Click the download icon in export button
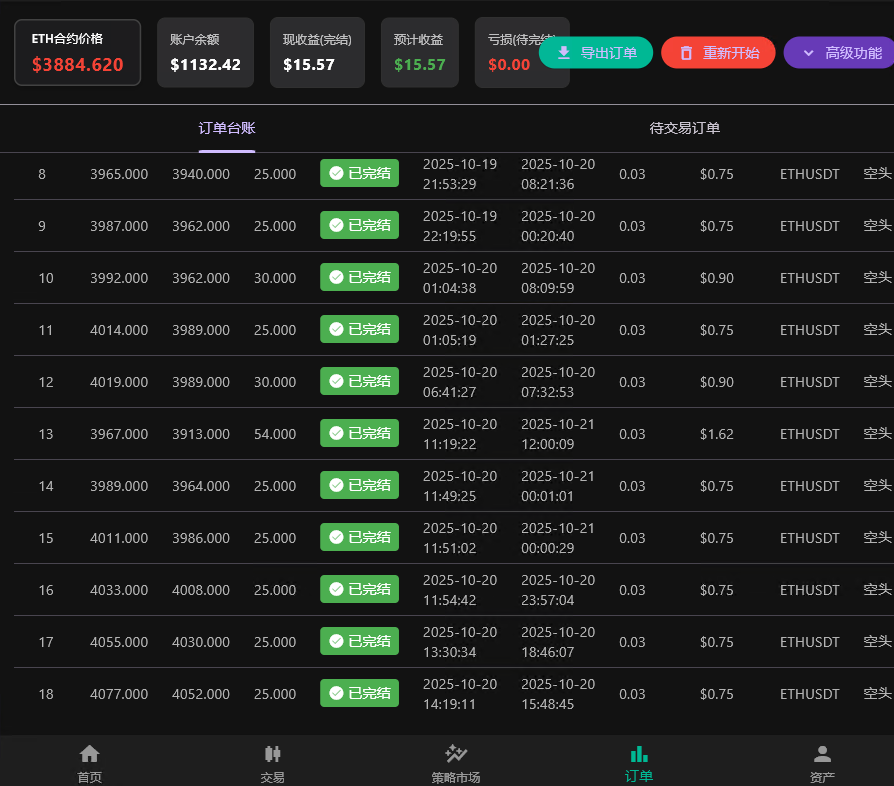894x786 pixels. coord(563,52)
